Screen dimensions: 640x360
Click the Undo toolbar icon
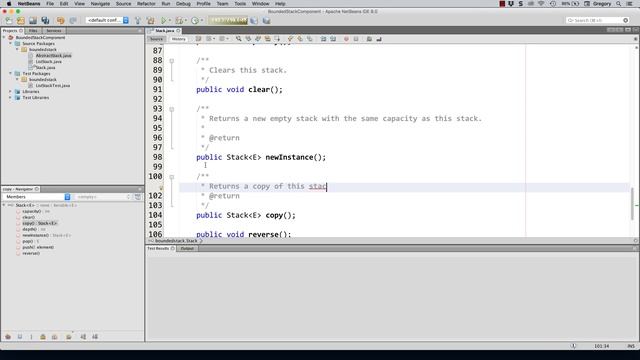(x=60, y=20)
